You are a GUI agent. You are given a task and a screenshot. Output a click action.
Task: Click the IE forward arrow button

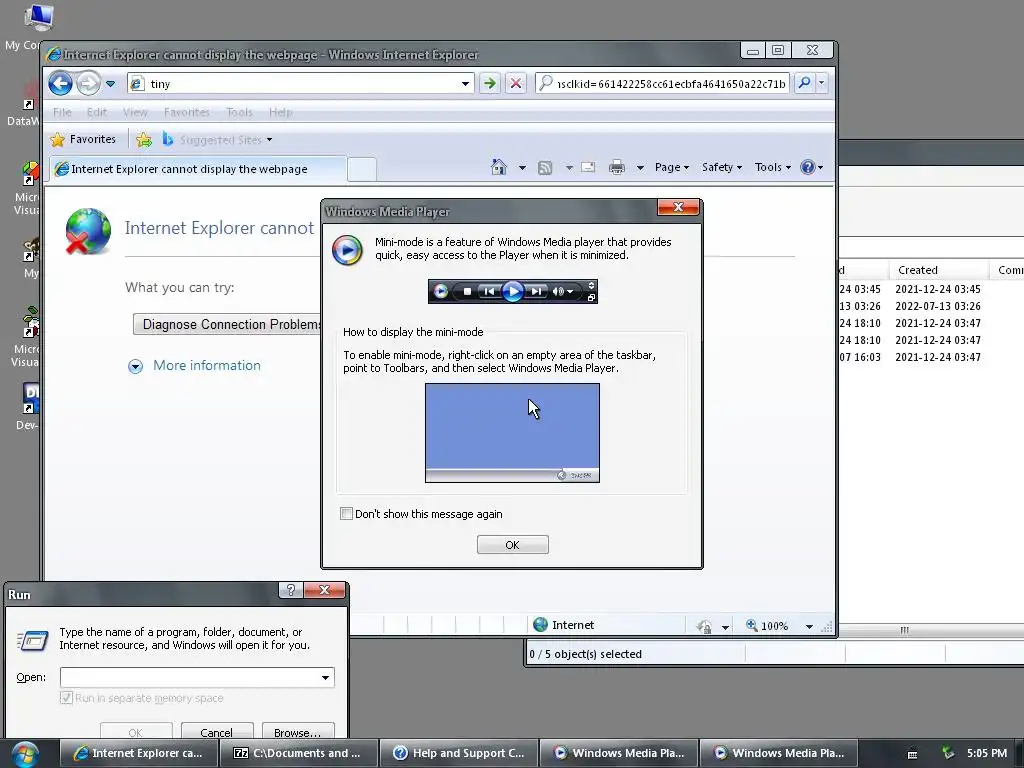pyautogui.click(x=88, y=84)
